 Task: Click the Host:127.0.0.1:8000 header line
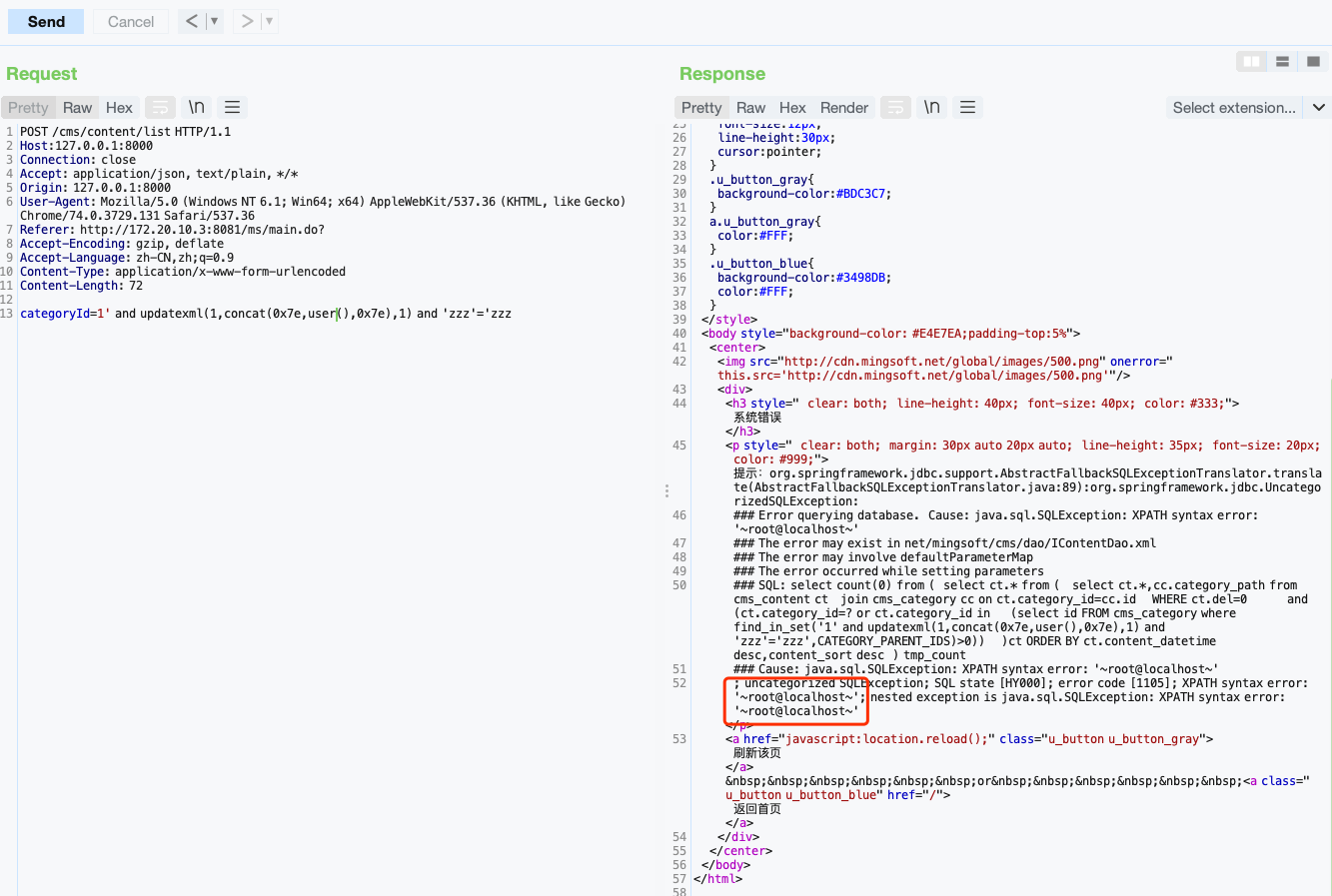(x=87, y=146)
